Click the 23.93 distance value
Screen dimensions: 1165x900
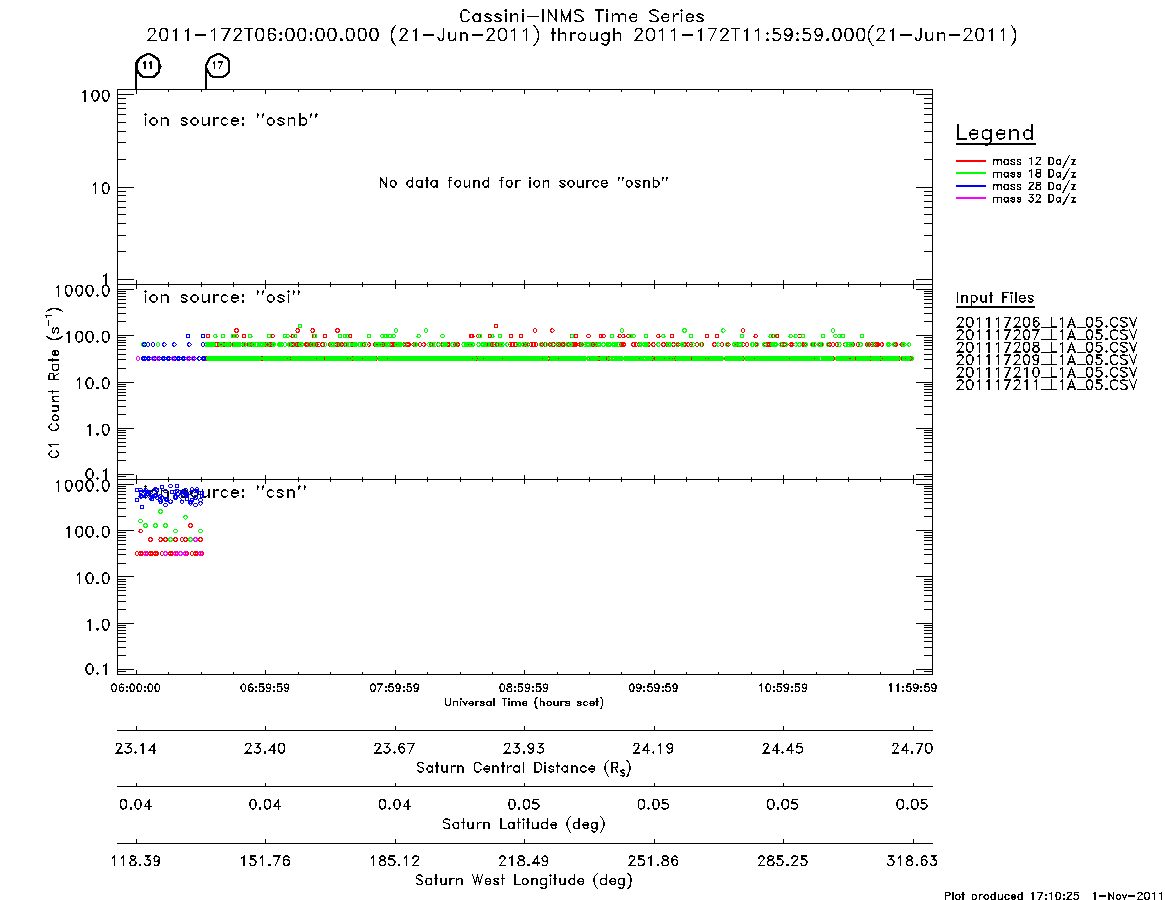[x=524, y=748]
